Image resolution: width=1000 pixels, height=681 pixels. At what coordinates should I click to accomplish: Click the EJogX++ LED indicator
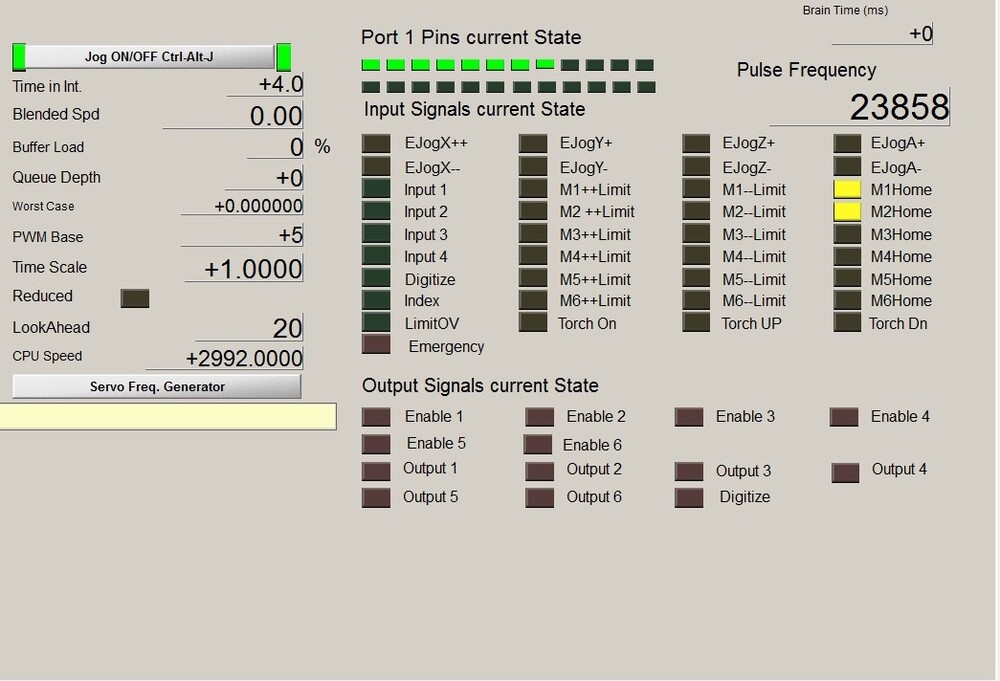[x=376, y=143]
